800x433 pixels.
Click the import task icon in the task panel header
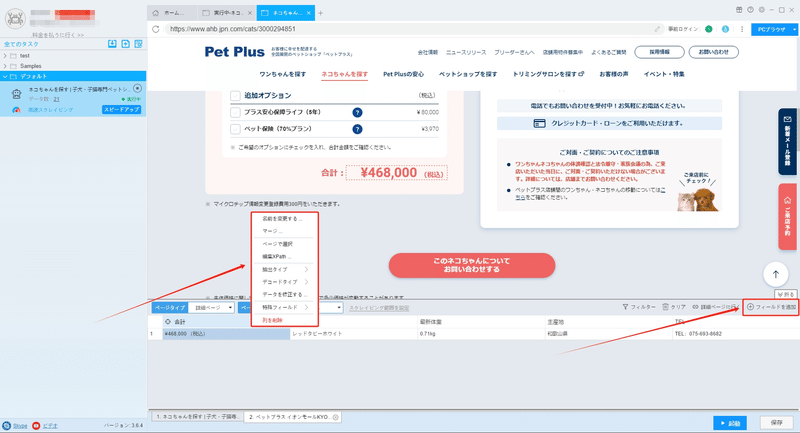(x=112, y=44)
